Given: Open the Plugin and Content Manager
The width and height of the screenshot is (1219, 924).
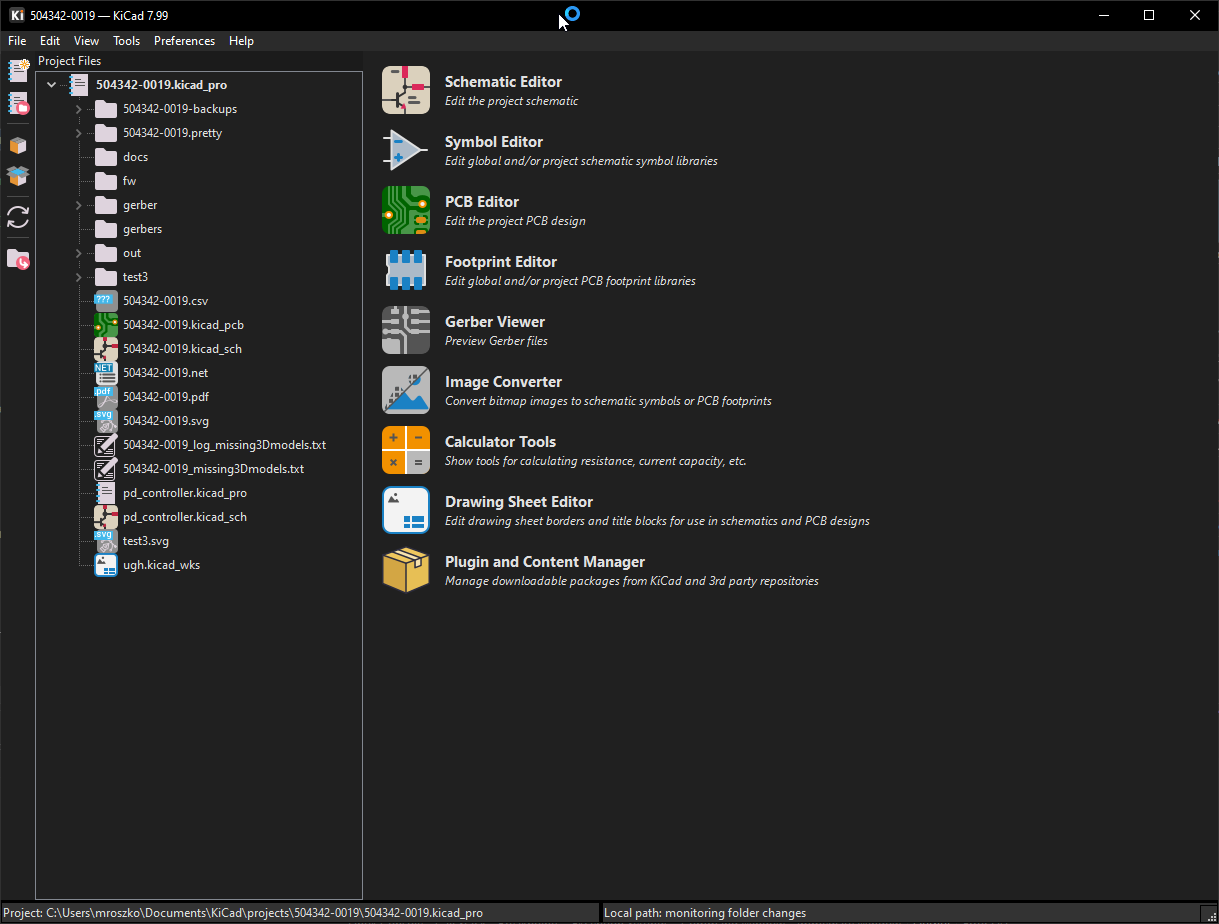Looking at the screenshot, I should click(544, 561).
